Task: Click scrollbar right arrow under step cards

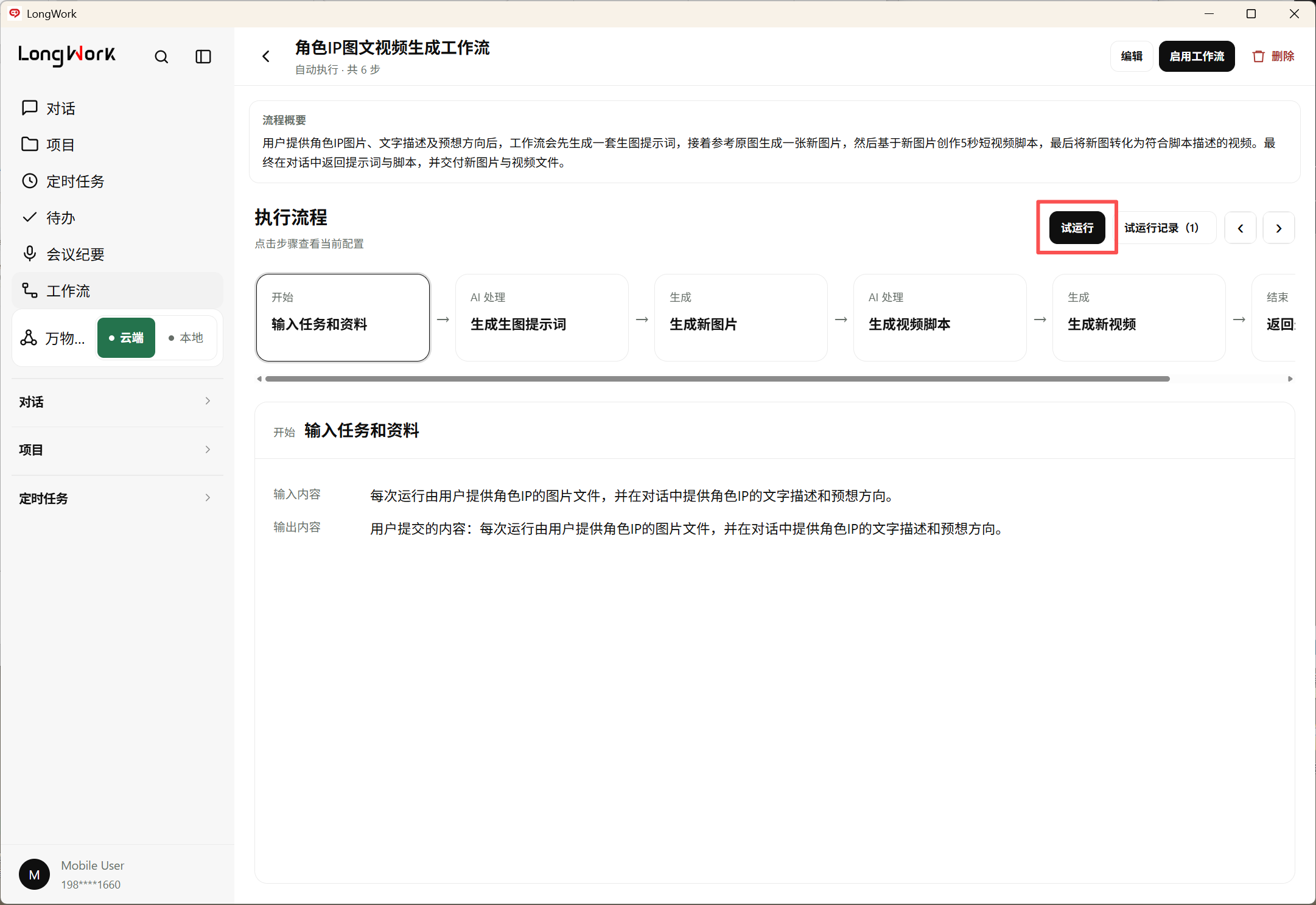Action: 1290,379
